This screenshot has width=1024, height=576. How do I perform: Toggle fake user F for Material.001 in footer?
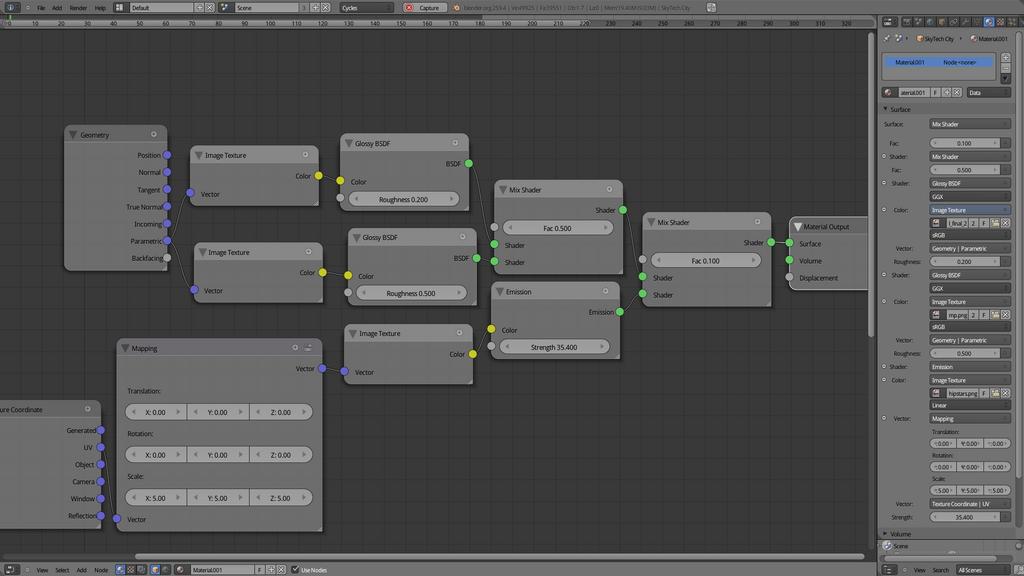click(x=259, y=569)
